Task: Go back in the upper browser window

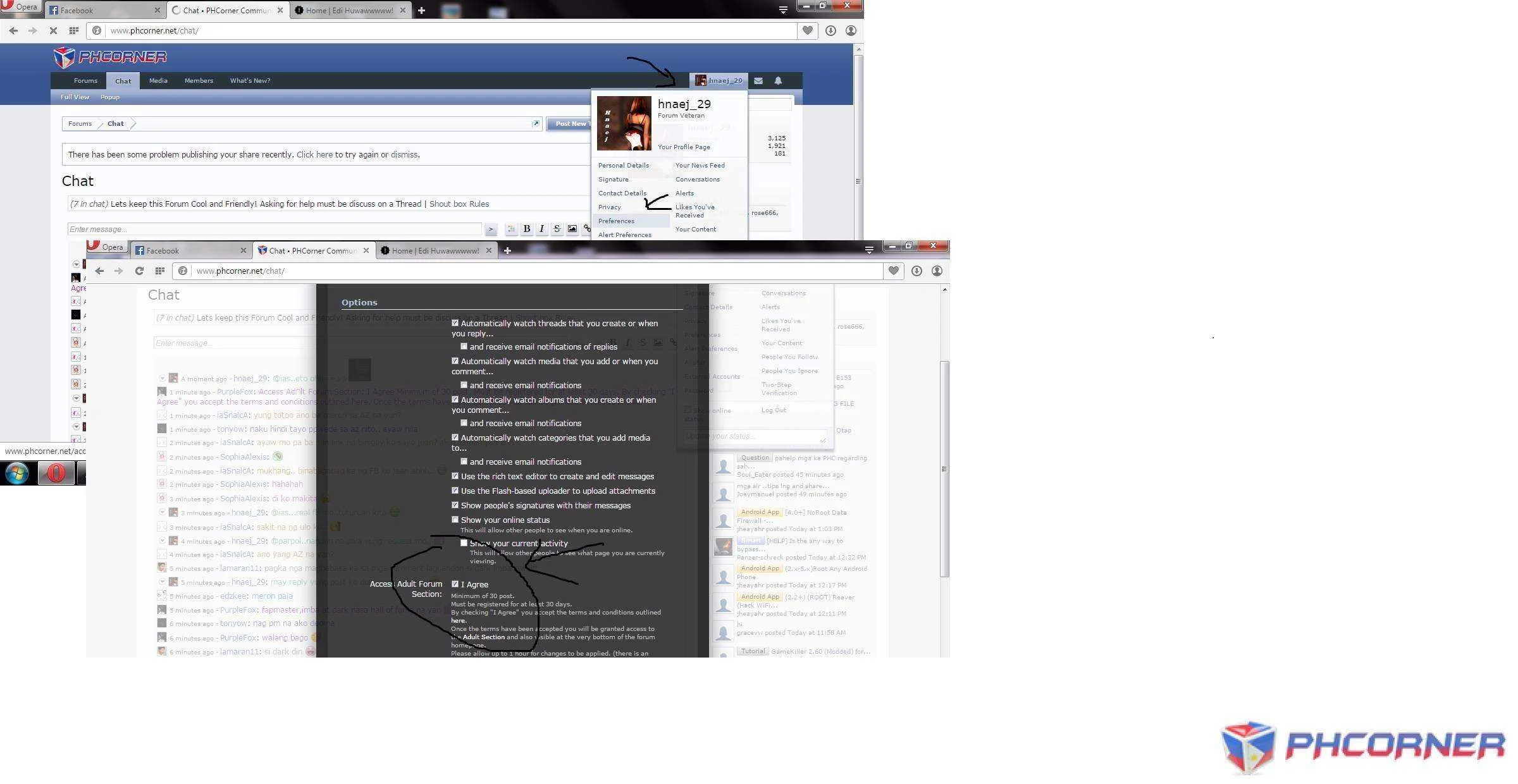Action: [x=13, y=30]
